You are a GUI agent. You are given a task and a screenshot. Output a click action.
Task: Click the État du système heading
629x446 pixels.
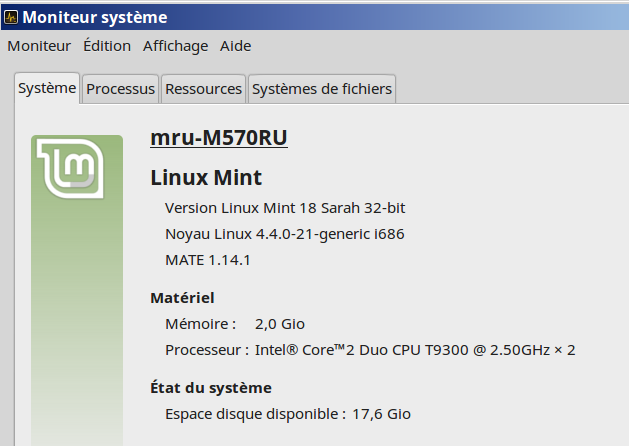tap(210, 388)
